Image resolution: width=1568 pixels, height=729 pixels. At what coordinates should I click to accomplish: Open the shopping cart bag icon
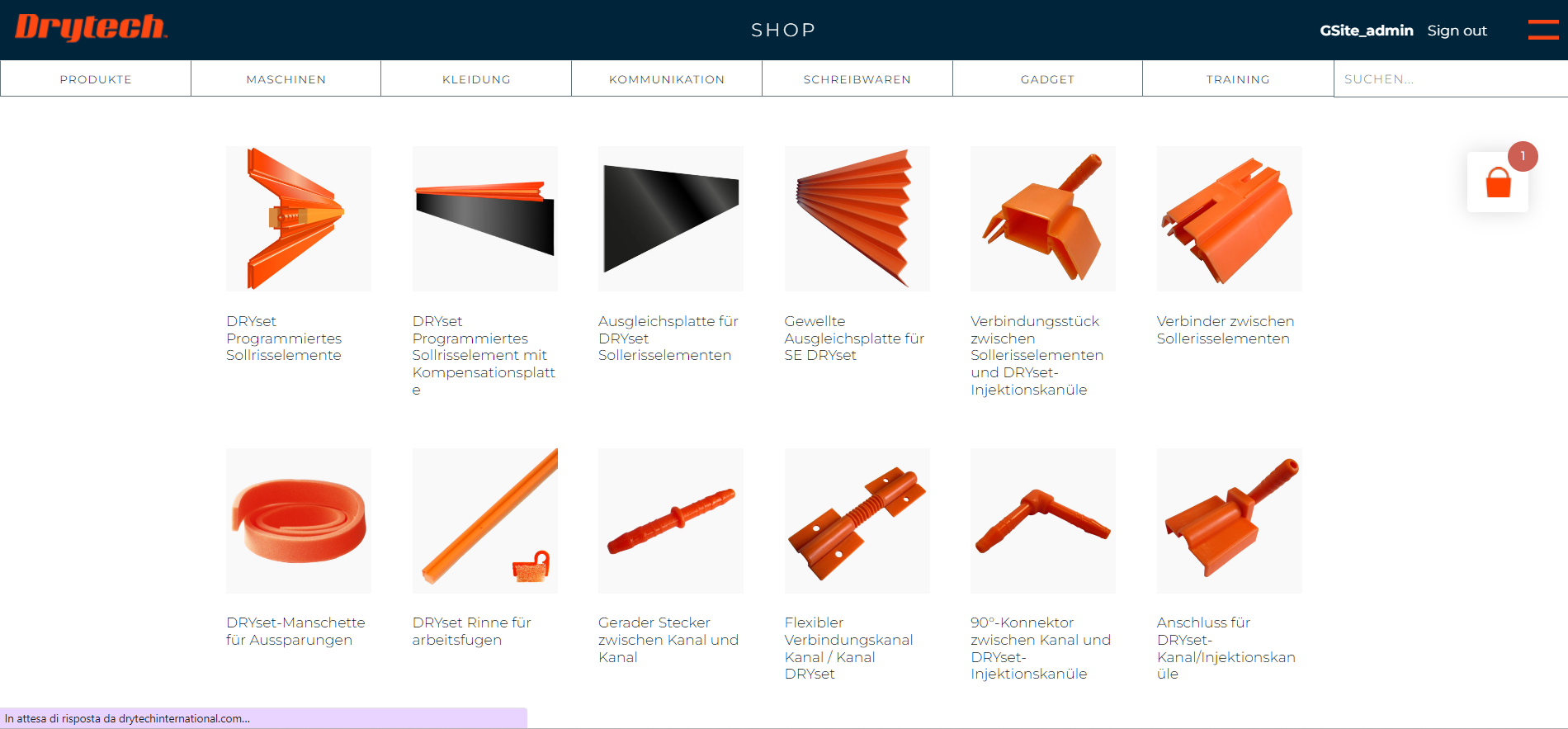(1498, 182)
